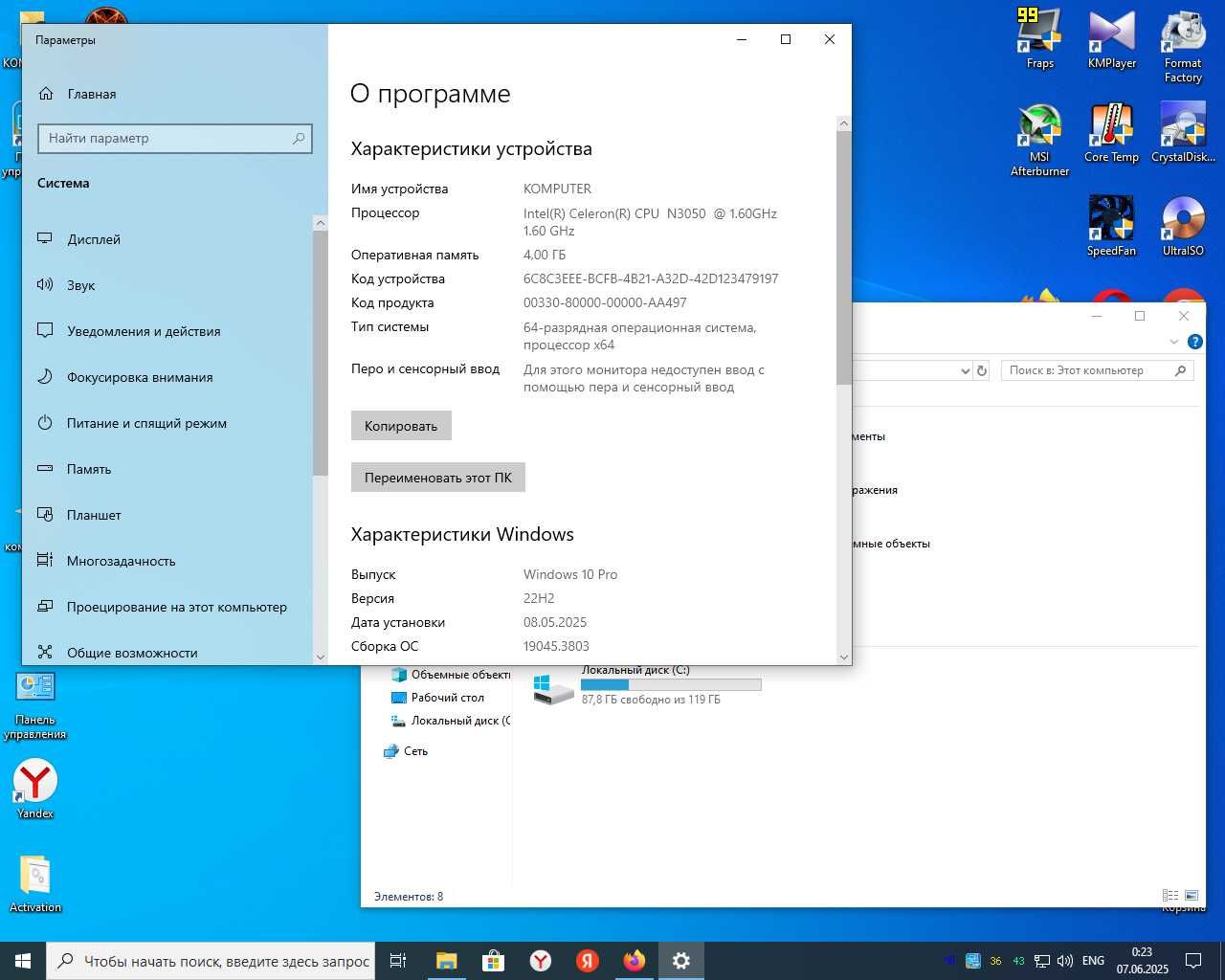The height and width of the screenshot is (980, 1225).
Task: Open UltraISO desktop shortcut
Action: [x=1183, y=226]
